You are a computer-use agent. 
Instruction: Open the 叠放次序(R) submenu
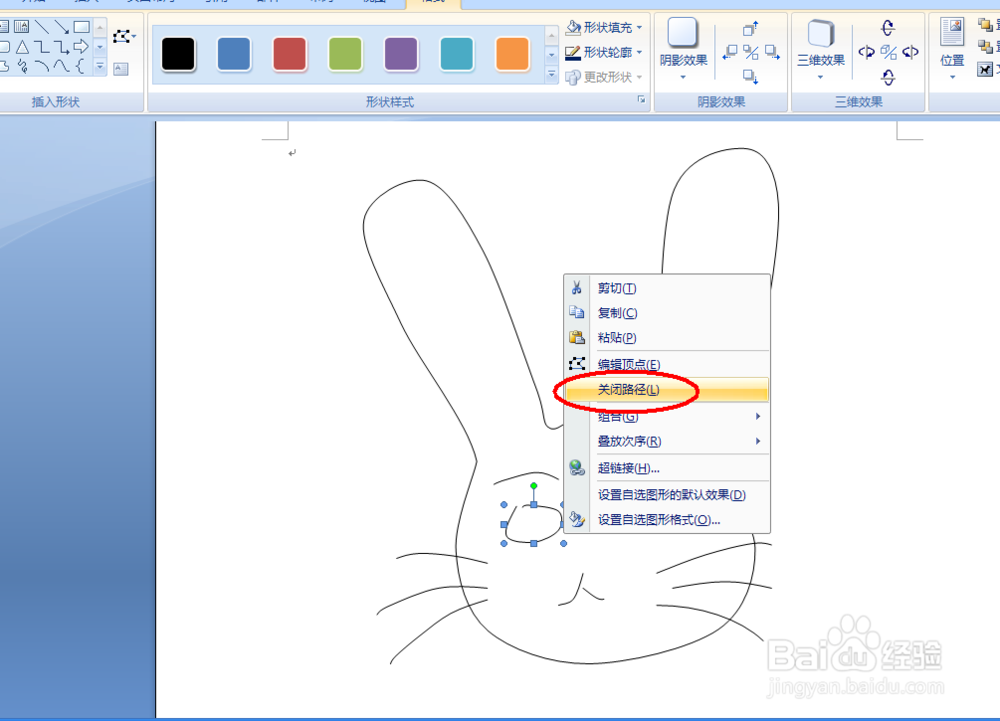pos(666,441)
